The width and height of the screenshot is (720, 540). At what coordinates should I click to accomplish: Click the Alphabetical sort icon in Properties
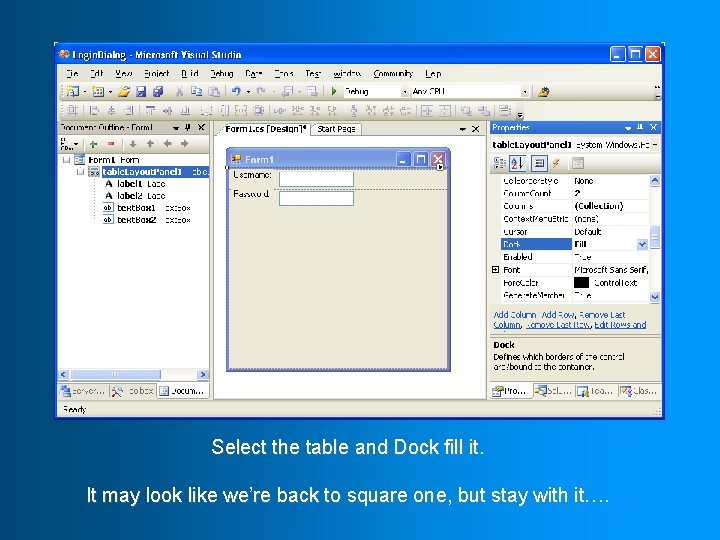pos(518,163)
